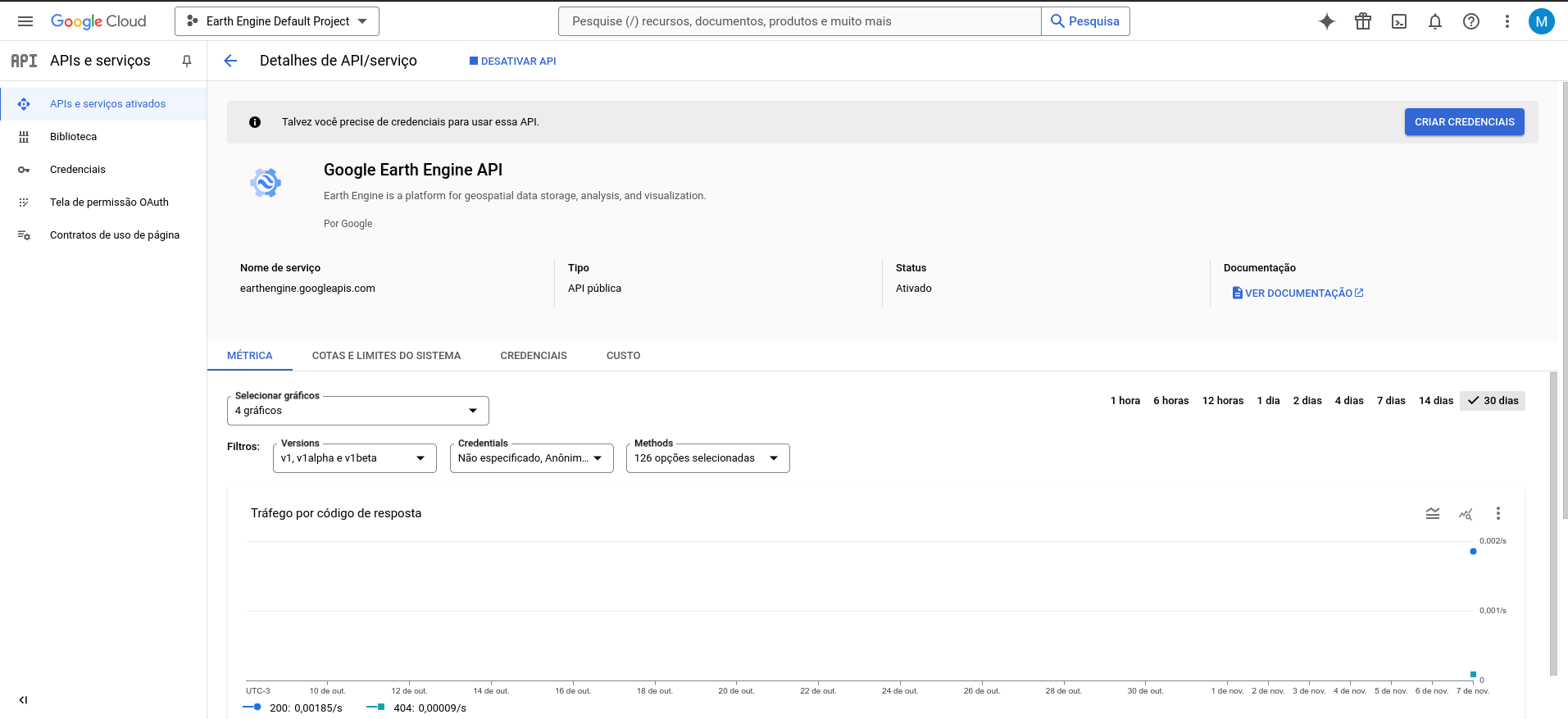Click the blue data point on chart
Screen dimensions: 1568x719
(x=1473, y=552)
